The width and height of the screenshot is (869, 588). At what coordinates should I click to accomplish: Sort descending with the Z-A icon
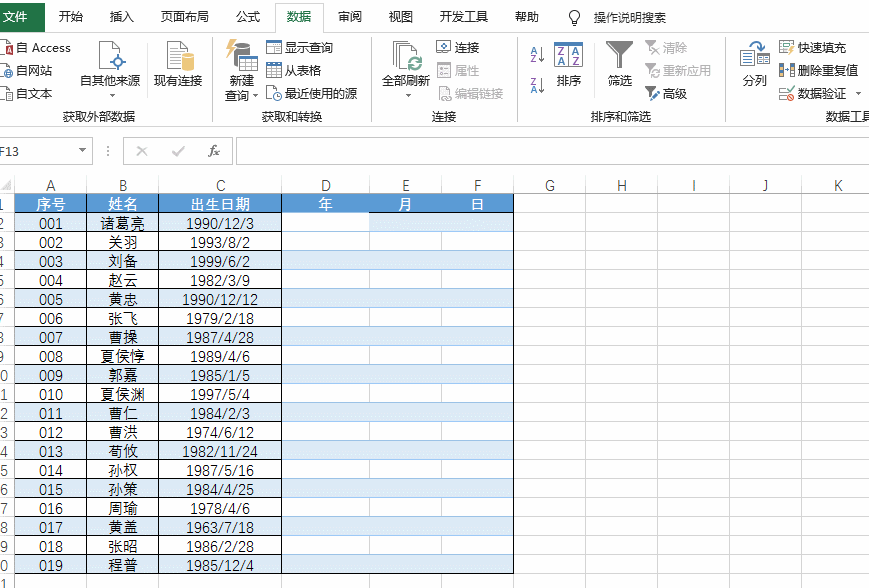point(537,85)
